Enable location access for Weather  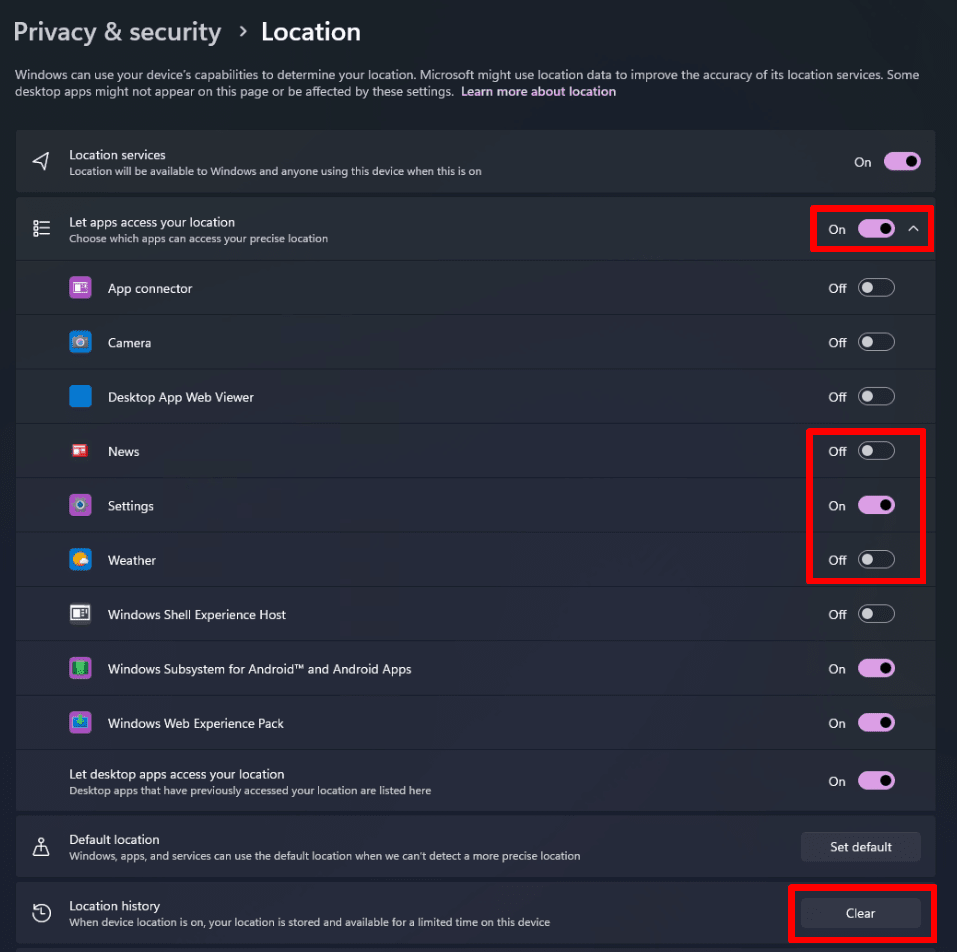pos(876,560)
